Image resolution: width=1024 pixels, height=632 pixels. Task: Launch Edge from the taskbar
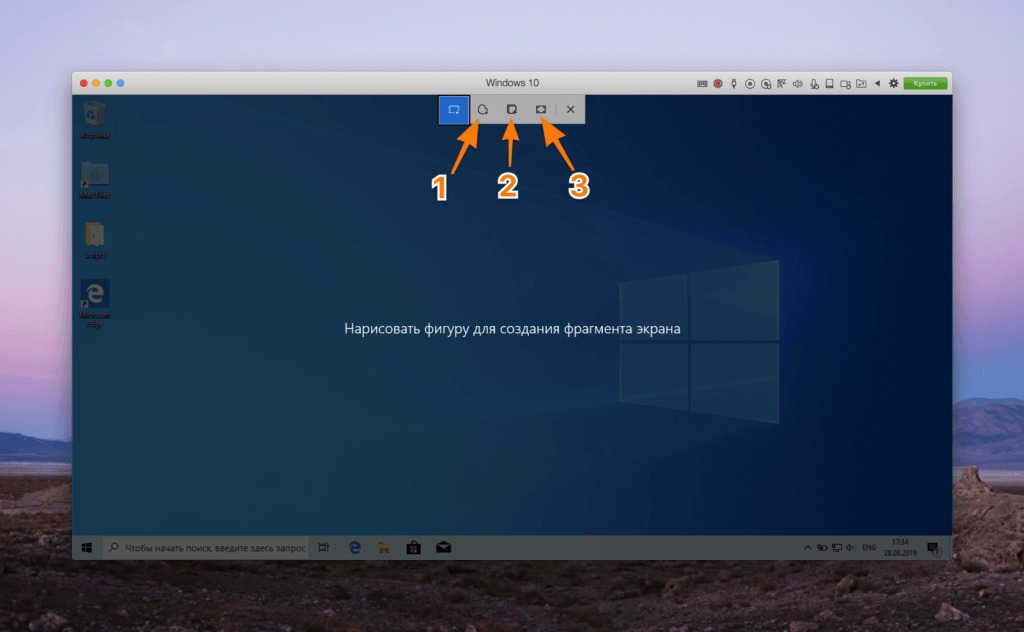tap(355, 548)
